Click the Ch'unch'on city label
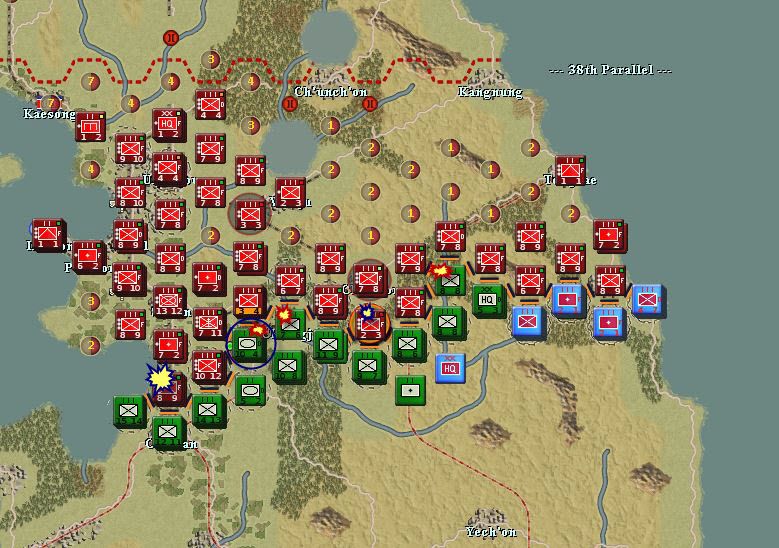The height and width of the screenshot is (548, 779). pyautogui.click(x=331, y=92)
